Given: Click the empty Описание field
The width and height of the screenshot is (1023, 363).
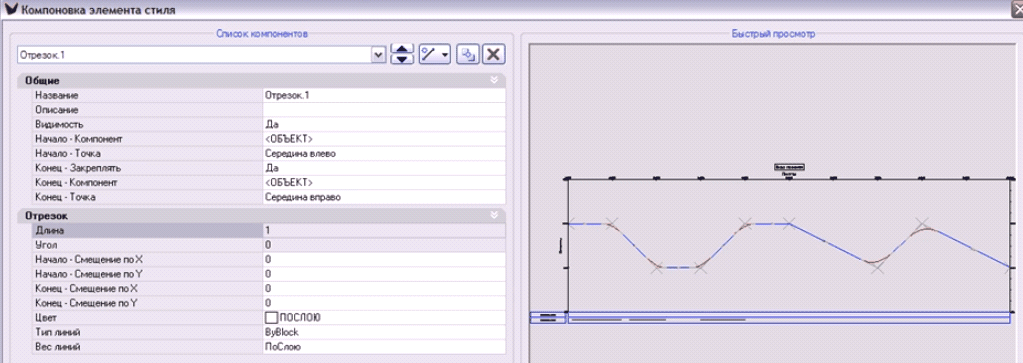Looking at the screenshot, I should [x=384, y=110].
